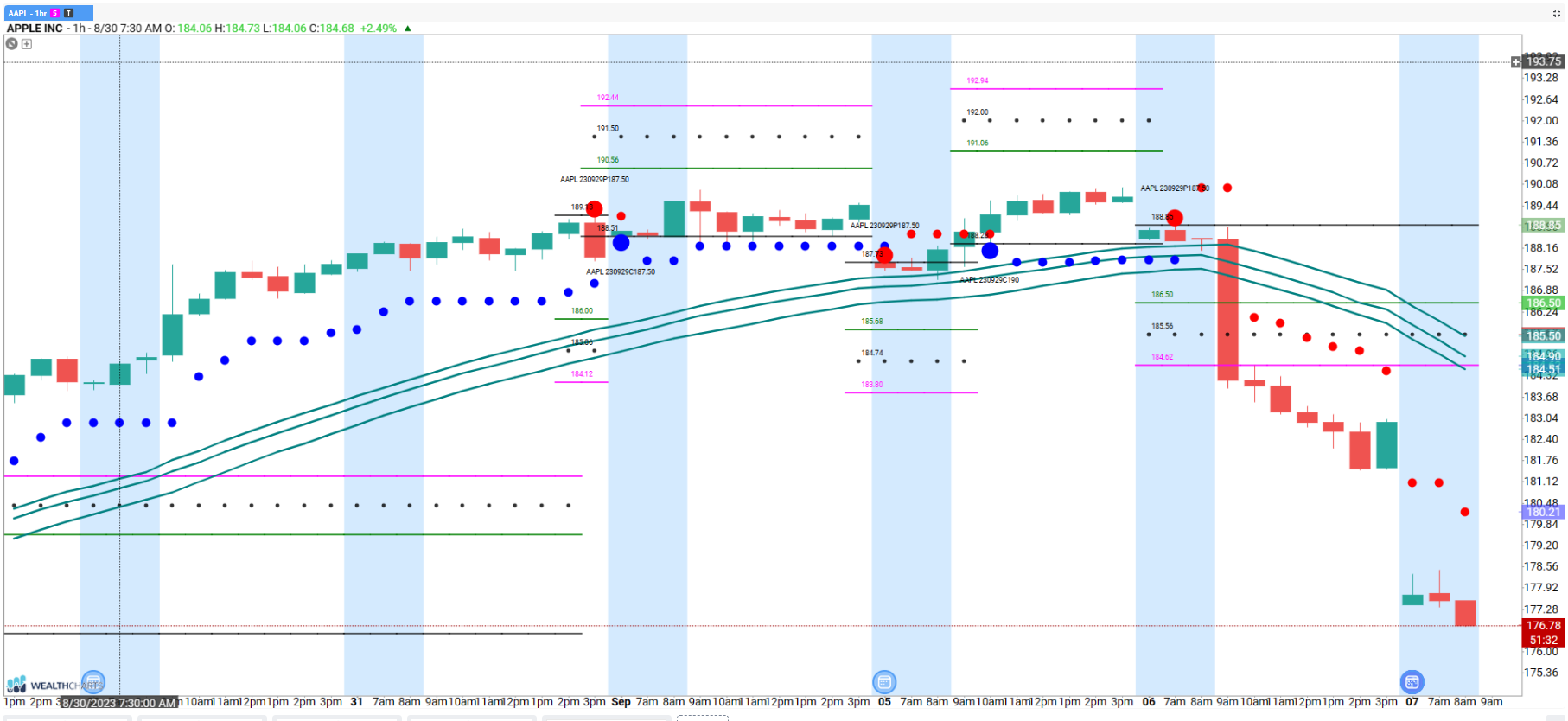Click the plus box icon under title
Screen dimensions: 1568x721
click(27, 44)
